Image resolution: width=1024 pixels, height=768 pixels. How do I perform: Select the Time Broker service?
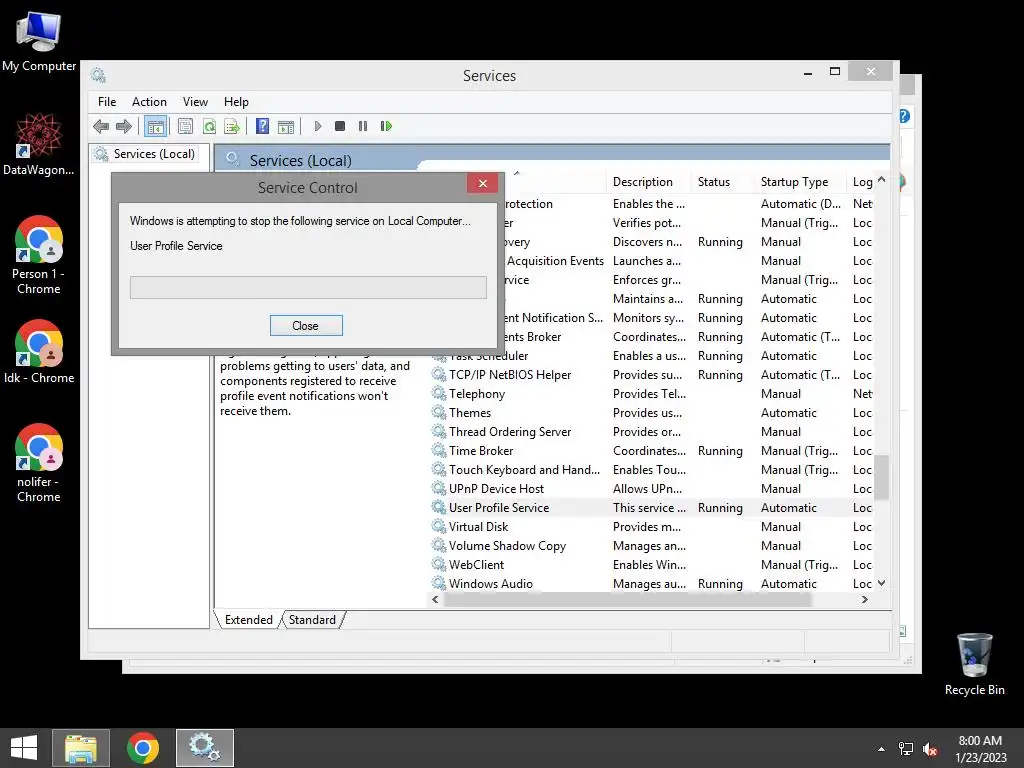[x=652, y=451]
